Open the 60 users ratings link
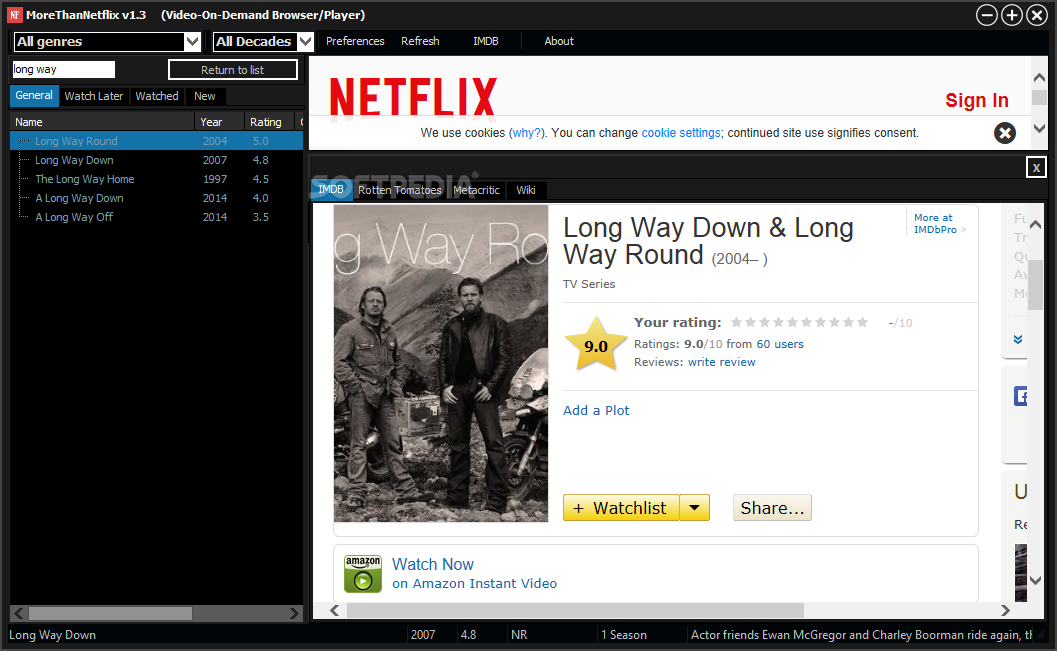 tap(780, 344)
